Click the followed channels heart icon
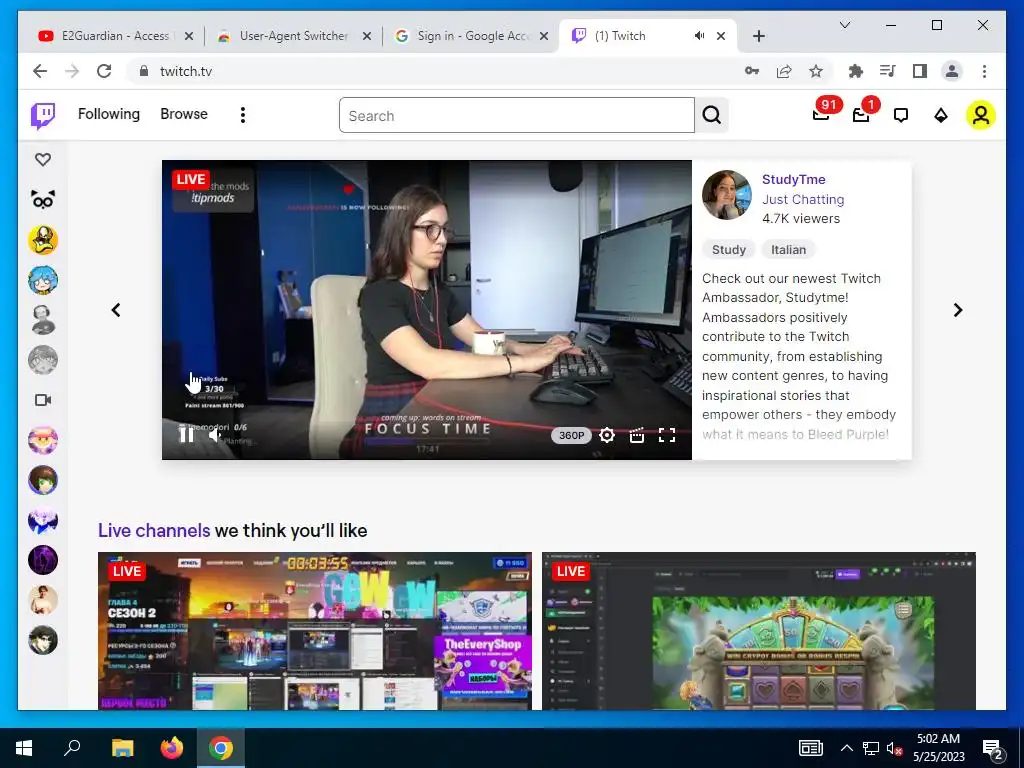 coord(43,159)
